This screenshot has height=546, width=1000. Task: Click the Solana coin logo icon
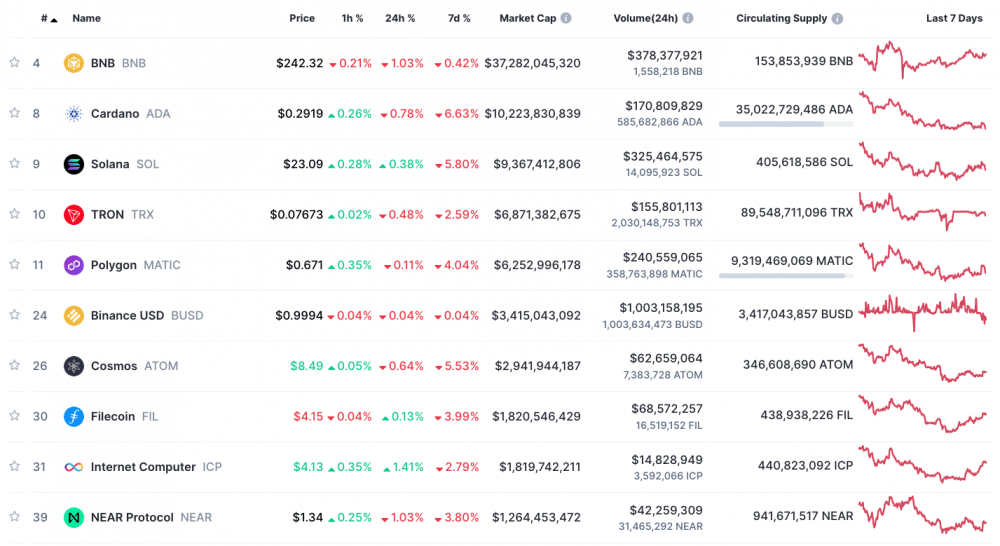click(73, 164)
